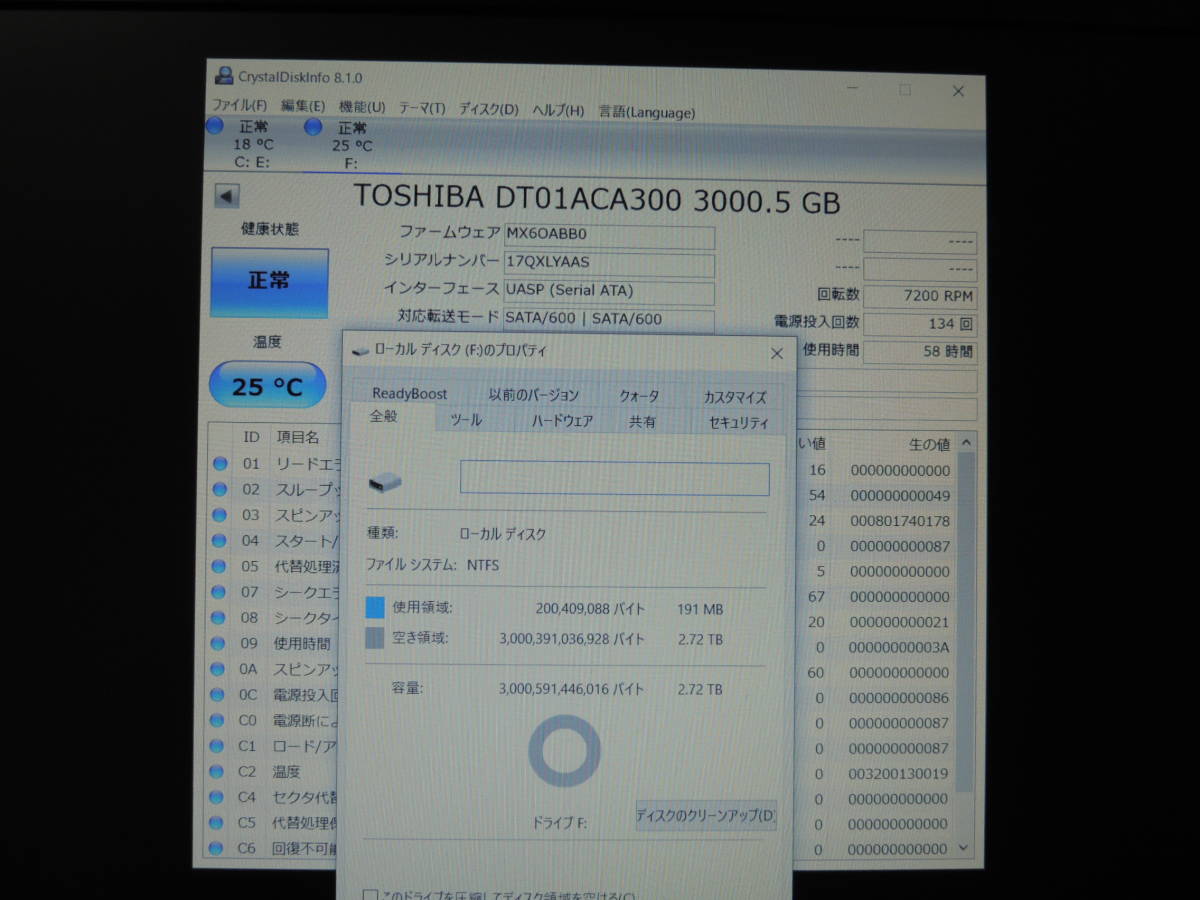Open the 編集(E) menu
This screenshot has height=900, width=1200.
click(303, 106)
